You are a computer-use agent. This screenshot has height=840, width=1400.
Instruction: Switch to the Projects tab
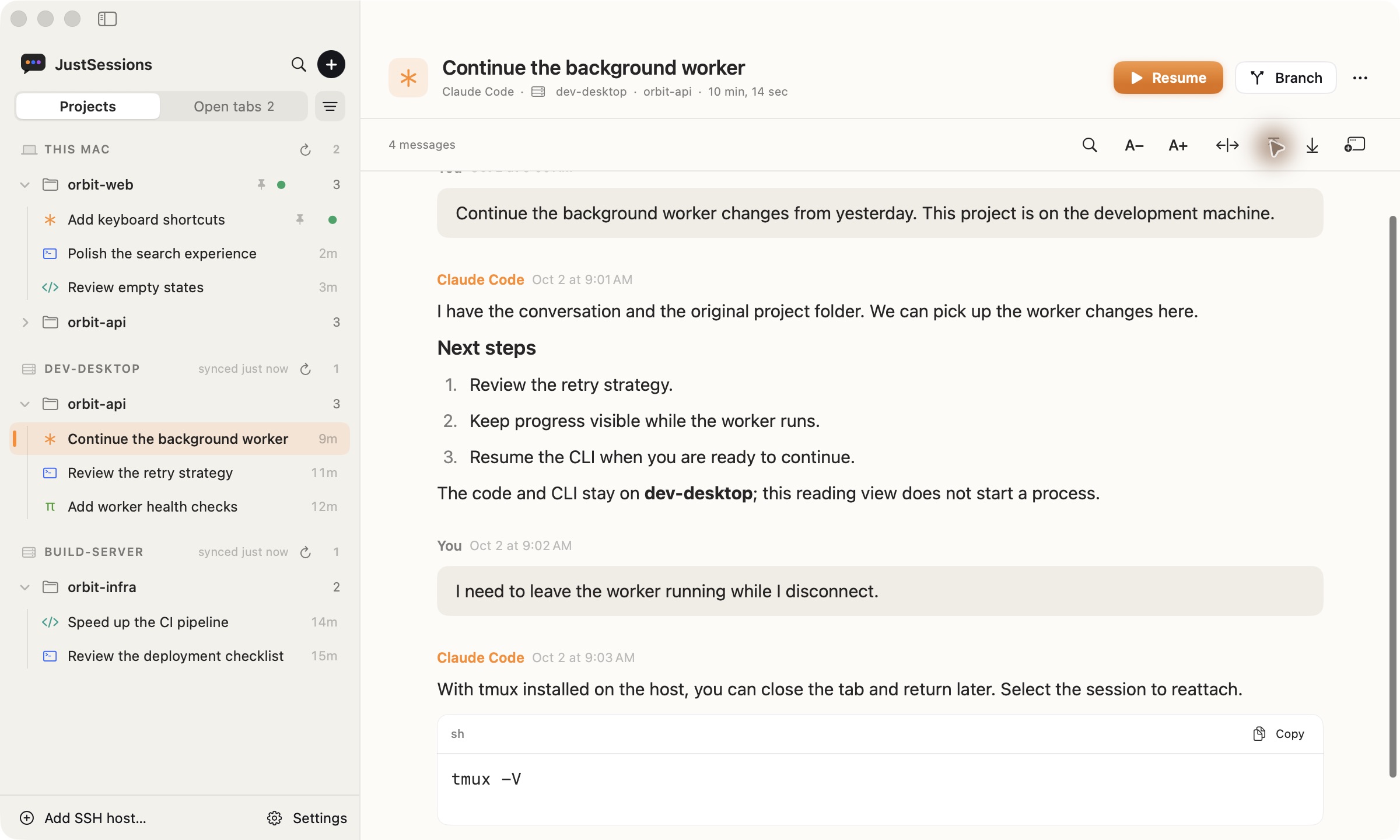pos(87,106)
